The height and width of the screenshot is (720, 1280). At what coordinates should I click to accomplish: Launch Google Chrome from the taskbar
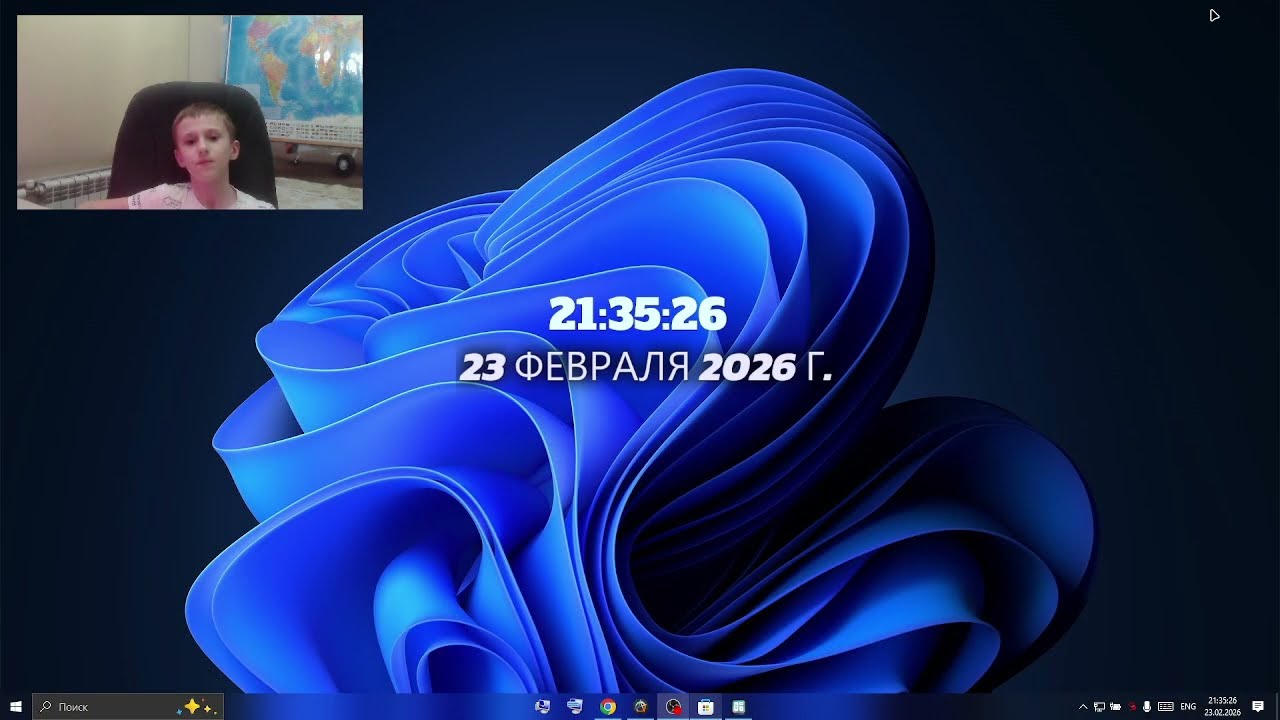click(x=608, y=706)
